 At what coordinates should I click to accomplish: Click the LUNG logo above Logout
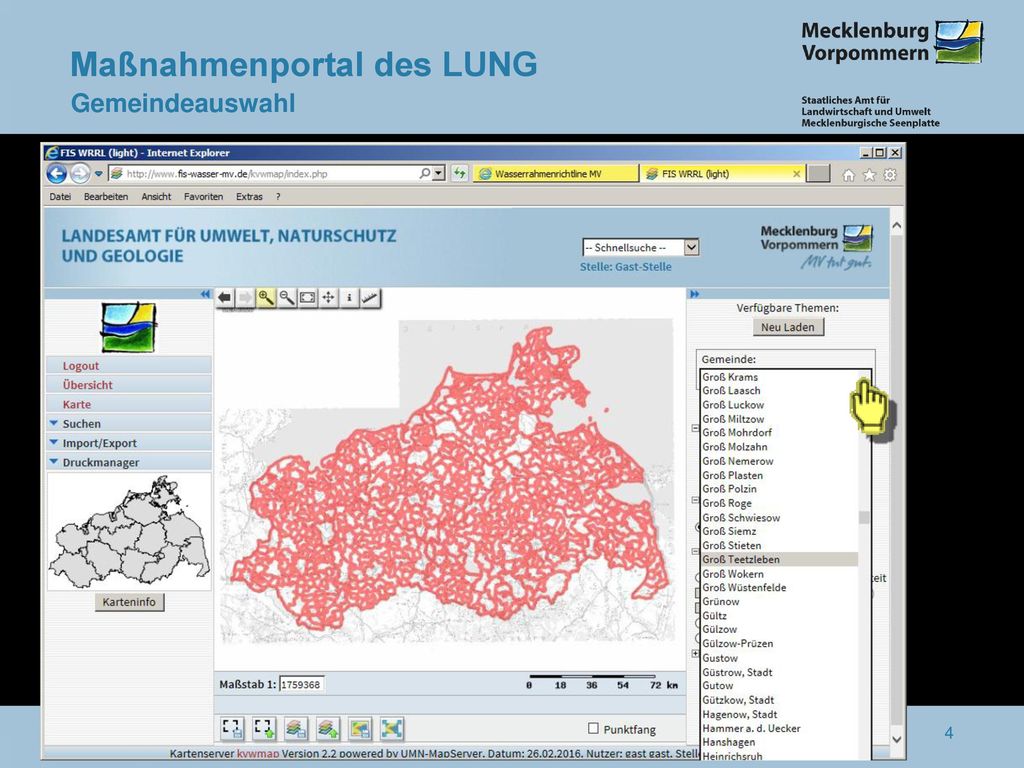pos(129,327)
